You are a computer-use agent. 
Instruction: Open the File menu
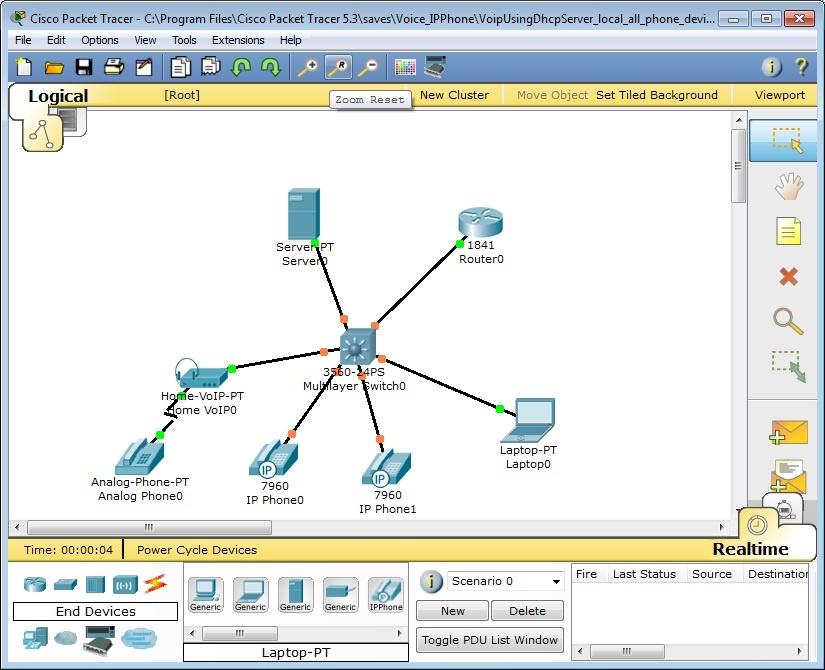pos(23,40)
